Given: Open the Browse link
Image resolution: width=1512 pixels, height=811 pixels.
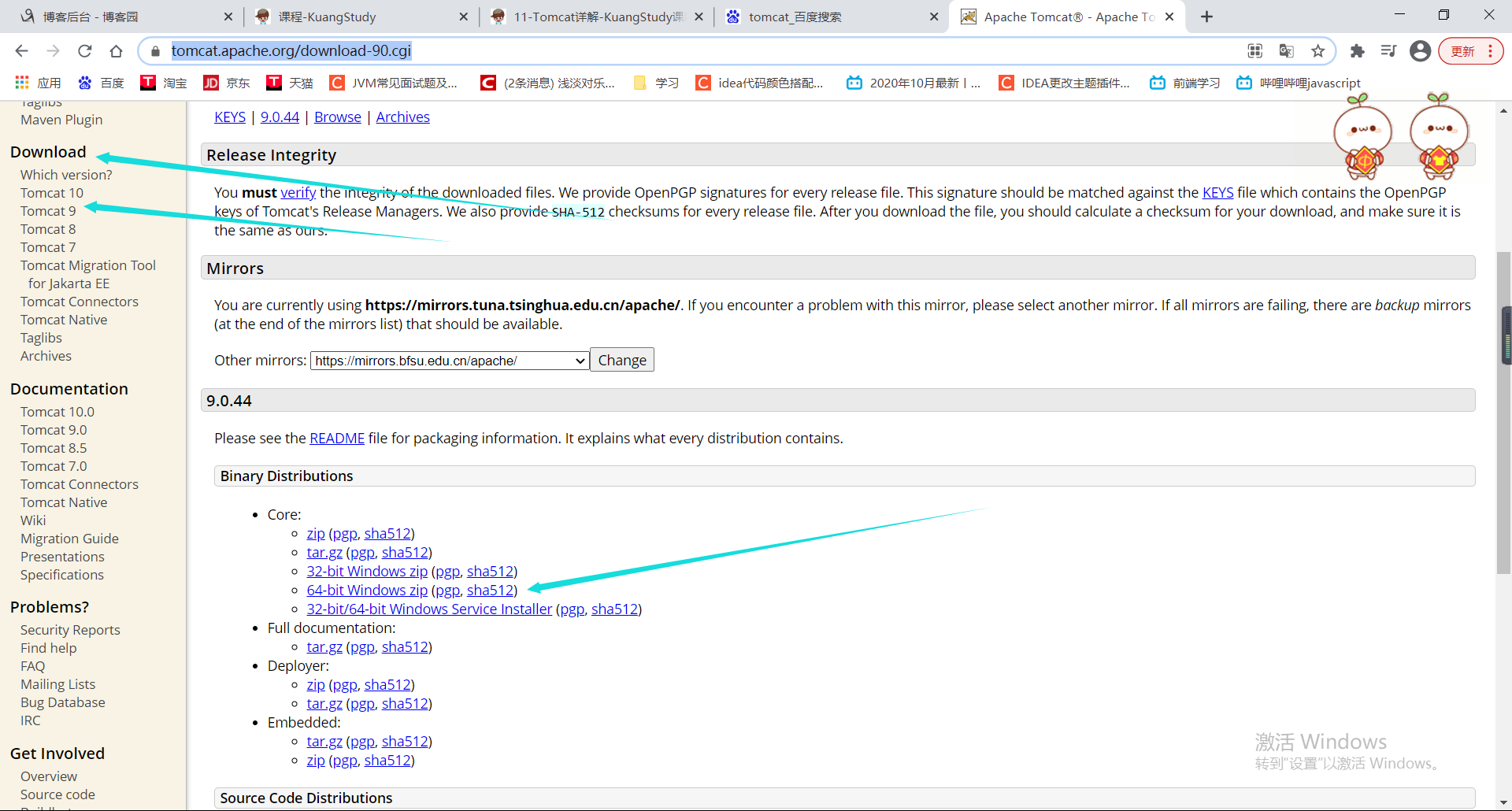Looking at the screenshot, I should (338, 117).
